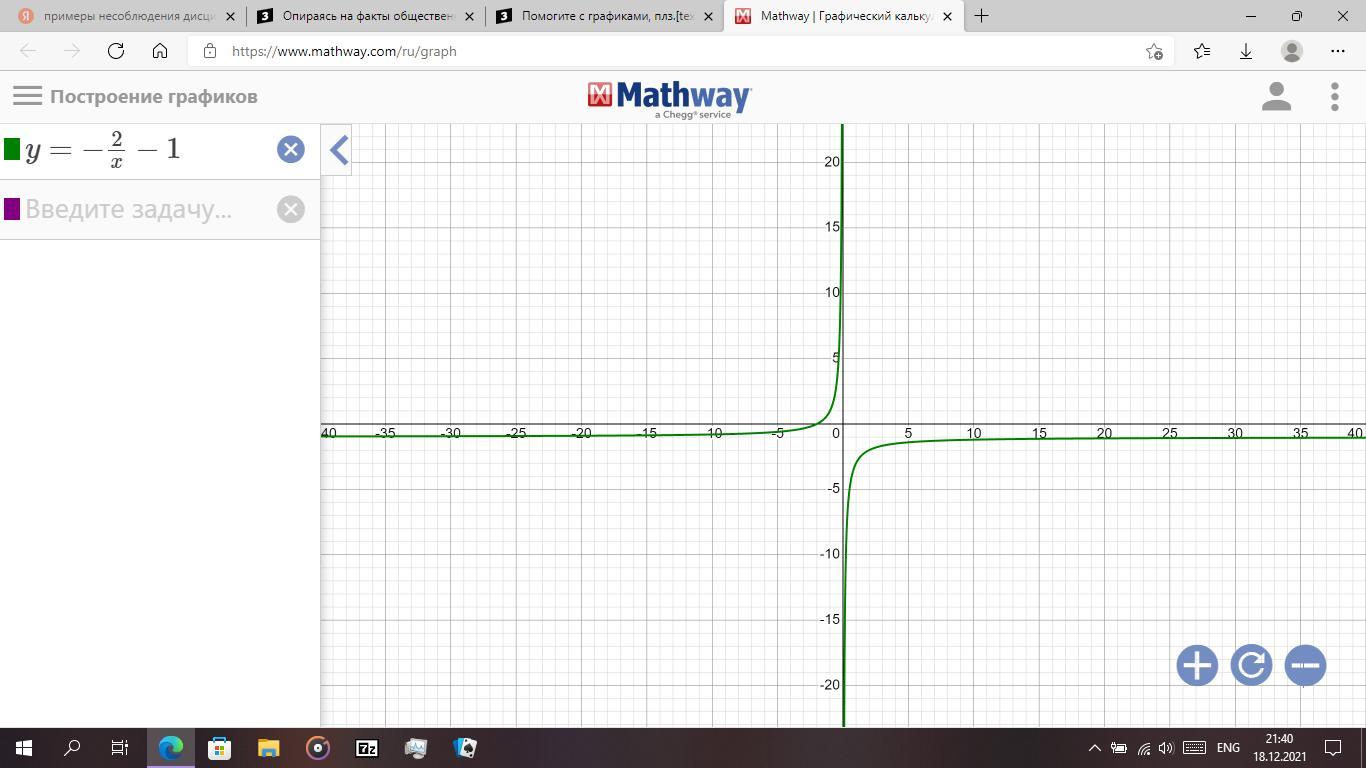Zoom in on the graph with plus button
This screenshot has width=1366, height=768.
coord(1197,665)
